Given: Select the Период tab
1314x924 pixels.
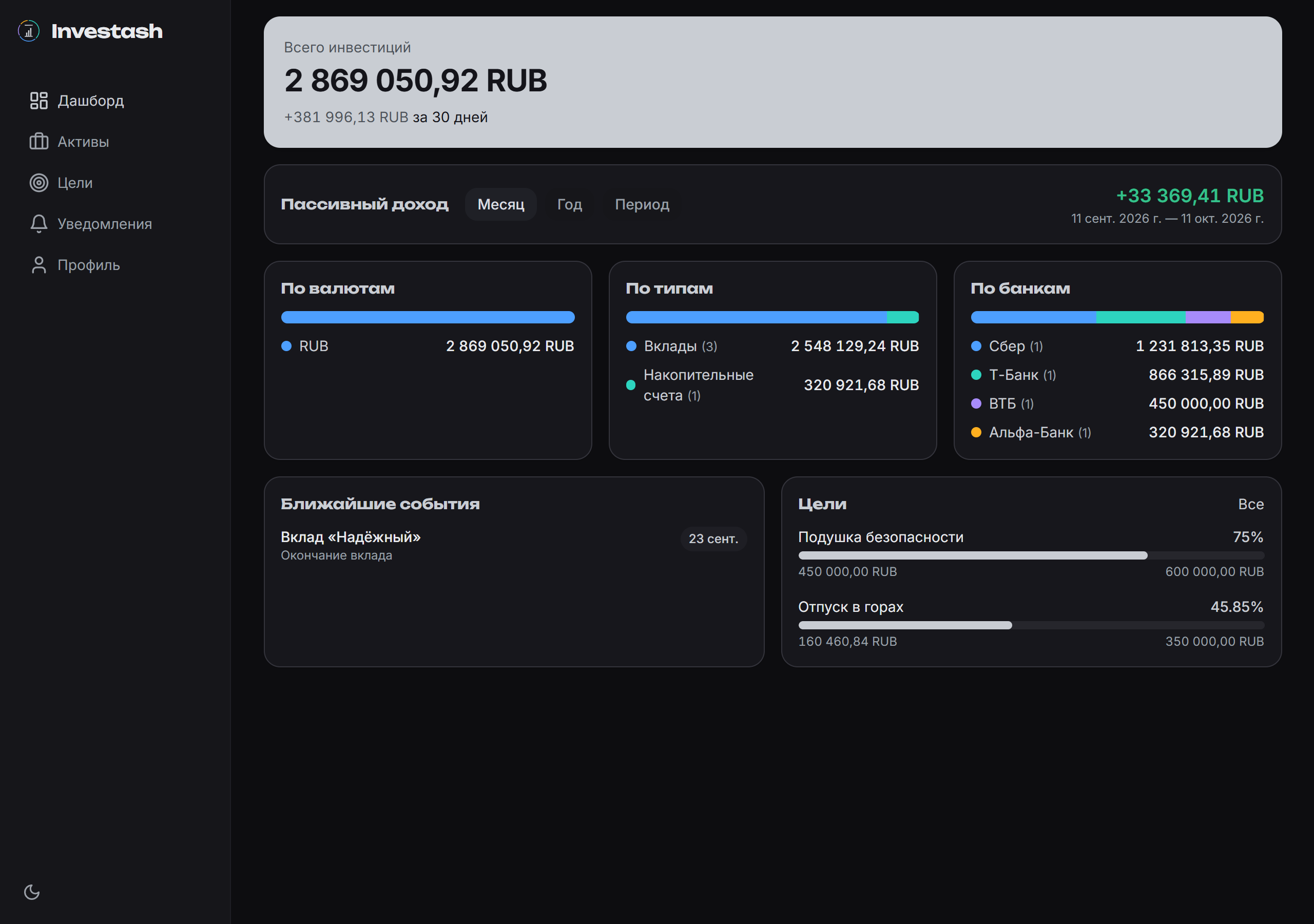Looking at the screenshot, I should pyautogui.click(x=642, y=204).
